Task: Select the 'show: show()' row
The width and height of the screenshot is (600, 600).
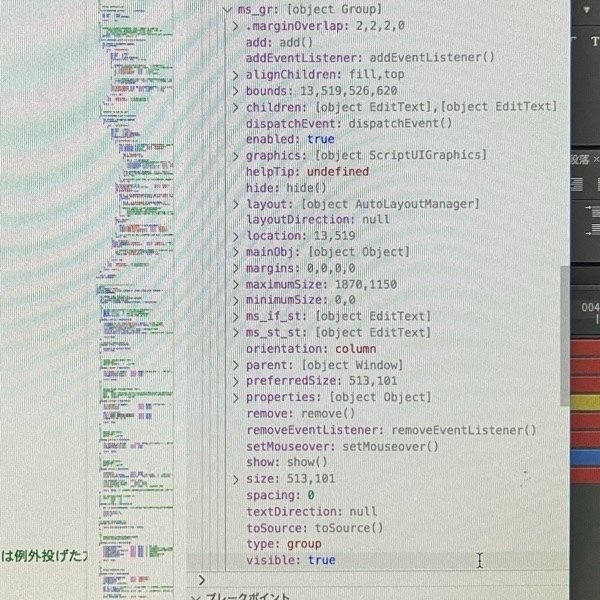Action: [x=287, y=462]
